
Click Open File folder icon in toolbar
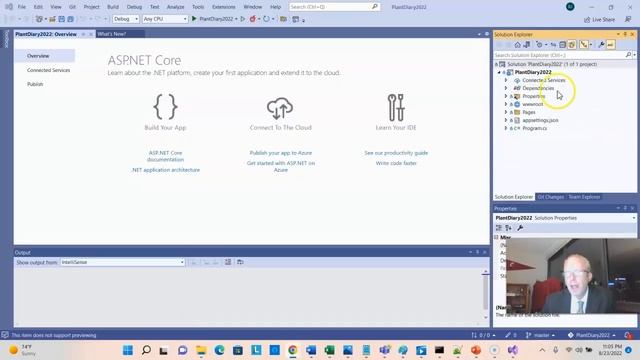(x=52, y=19)
